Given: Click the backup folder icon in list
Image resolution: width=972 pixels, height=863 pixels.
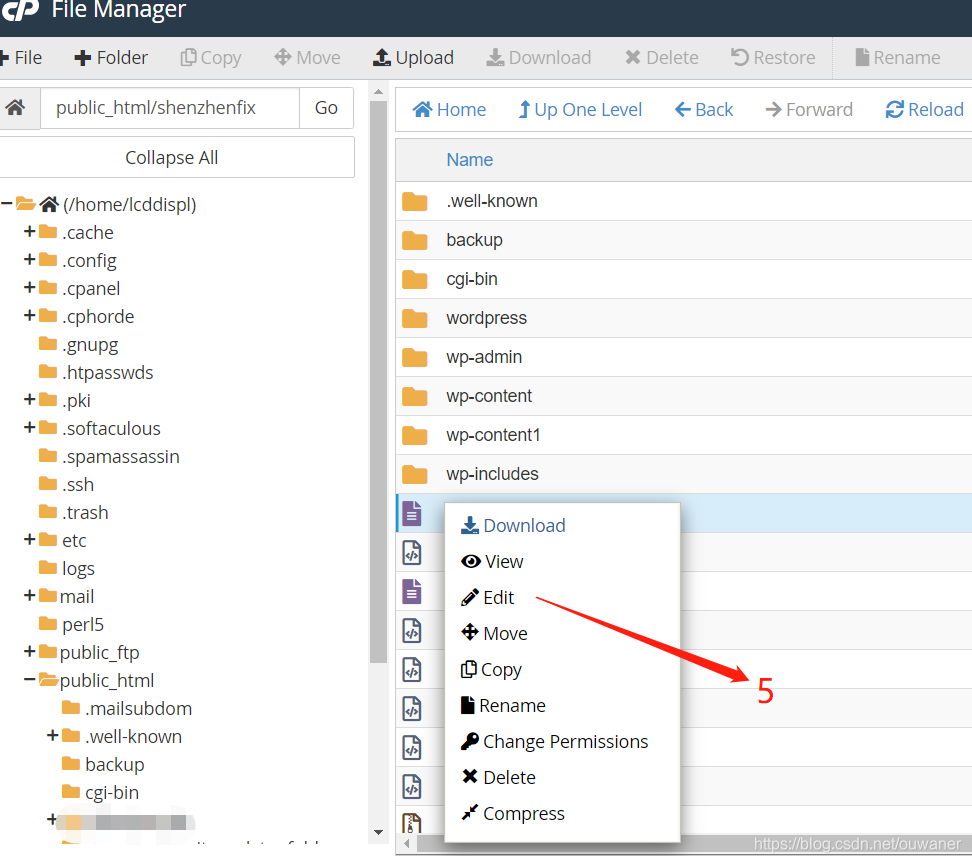Looking at the screenshot, I should pyautogui.click(x=415, y=241).
